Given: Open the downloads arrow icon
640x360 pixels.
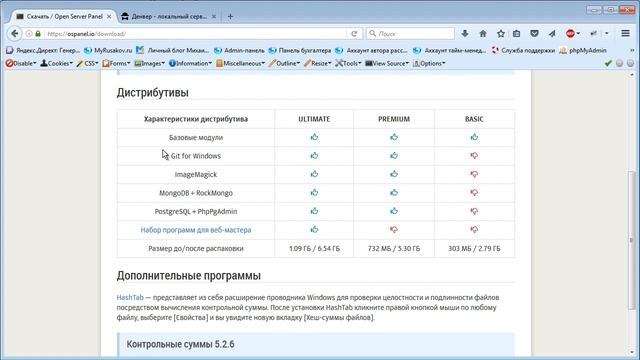Looking at the screenshot, I should tap(465, 34).
